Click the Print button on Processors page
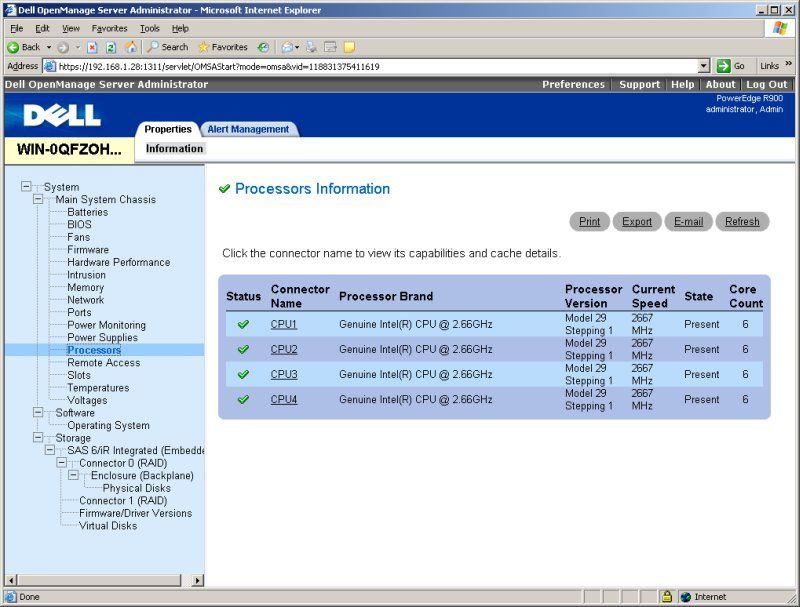 [x=589, y=221]
